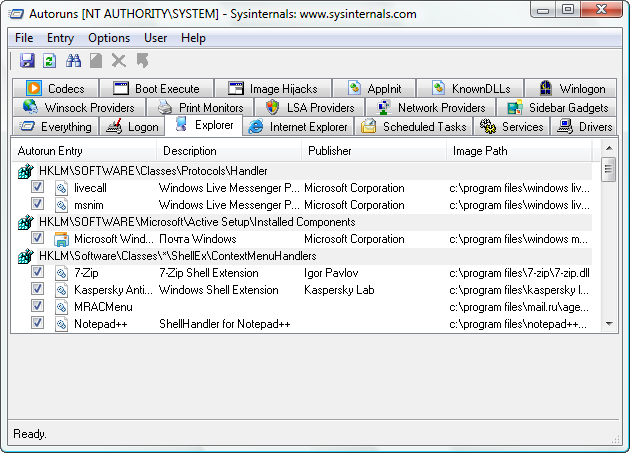Image resolution: width=630 pixels, height=453 pixels.
Task: Switch to the Network Providers tab
Action: pos(431,107)
